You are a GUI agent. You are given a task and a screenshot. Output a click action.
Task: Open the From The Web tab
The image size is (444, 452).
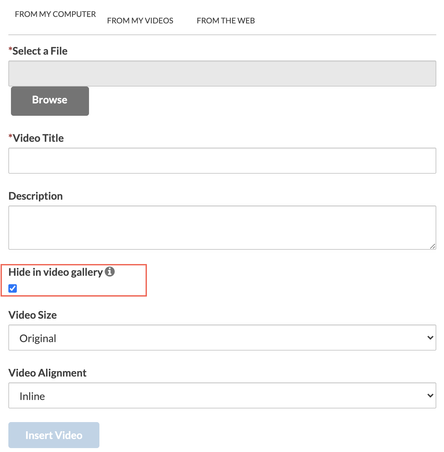226,21
